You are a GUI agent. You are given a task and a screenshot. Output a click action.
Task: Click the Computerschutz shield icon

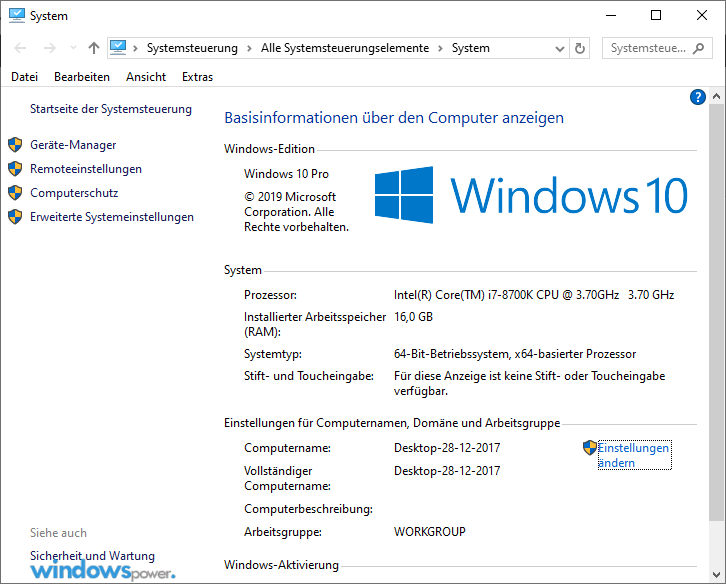(15, 193)
